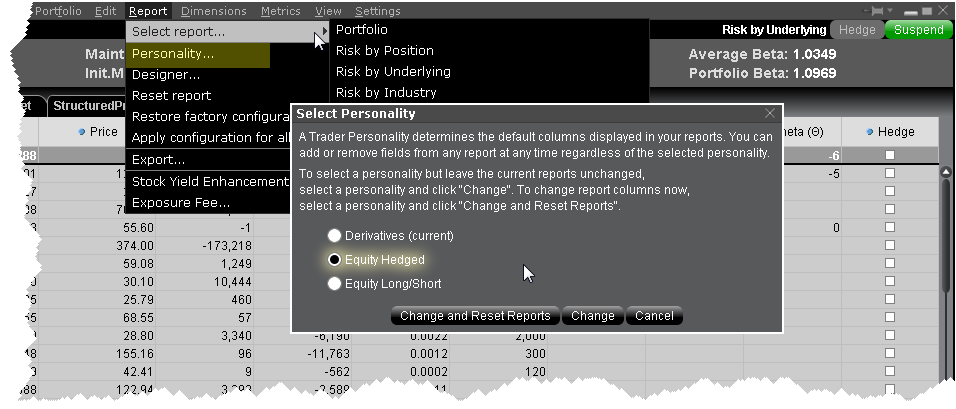Select the Derivatives (current) radio option

click(334, 236)
